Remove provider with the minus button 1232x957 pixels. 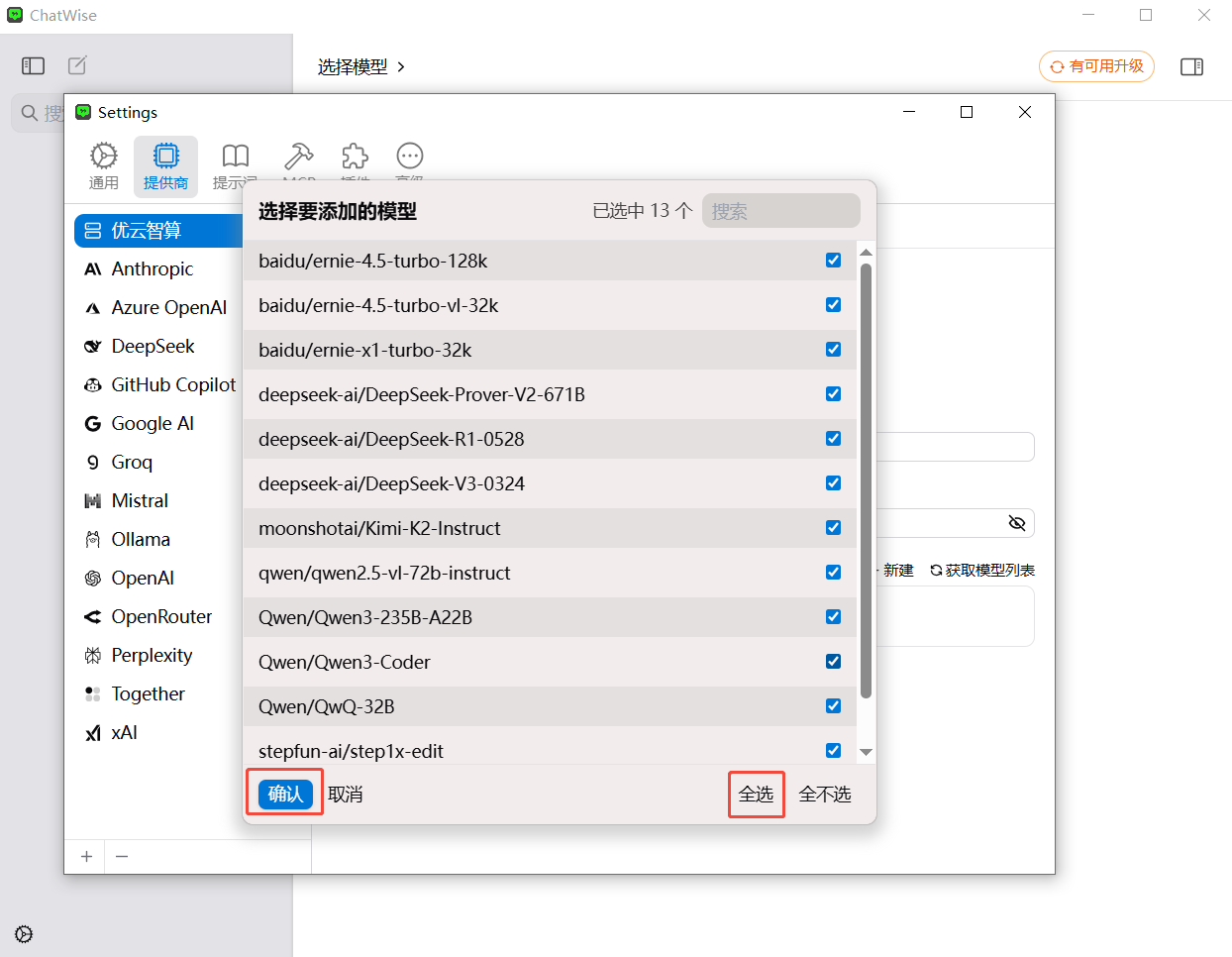tap(122, 857)
